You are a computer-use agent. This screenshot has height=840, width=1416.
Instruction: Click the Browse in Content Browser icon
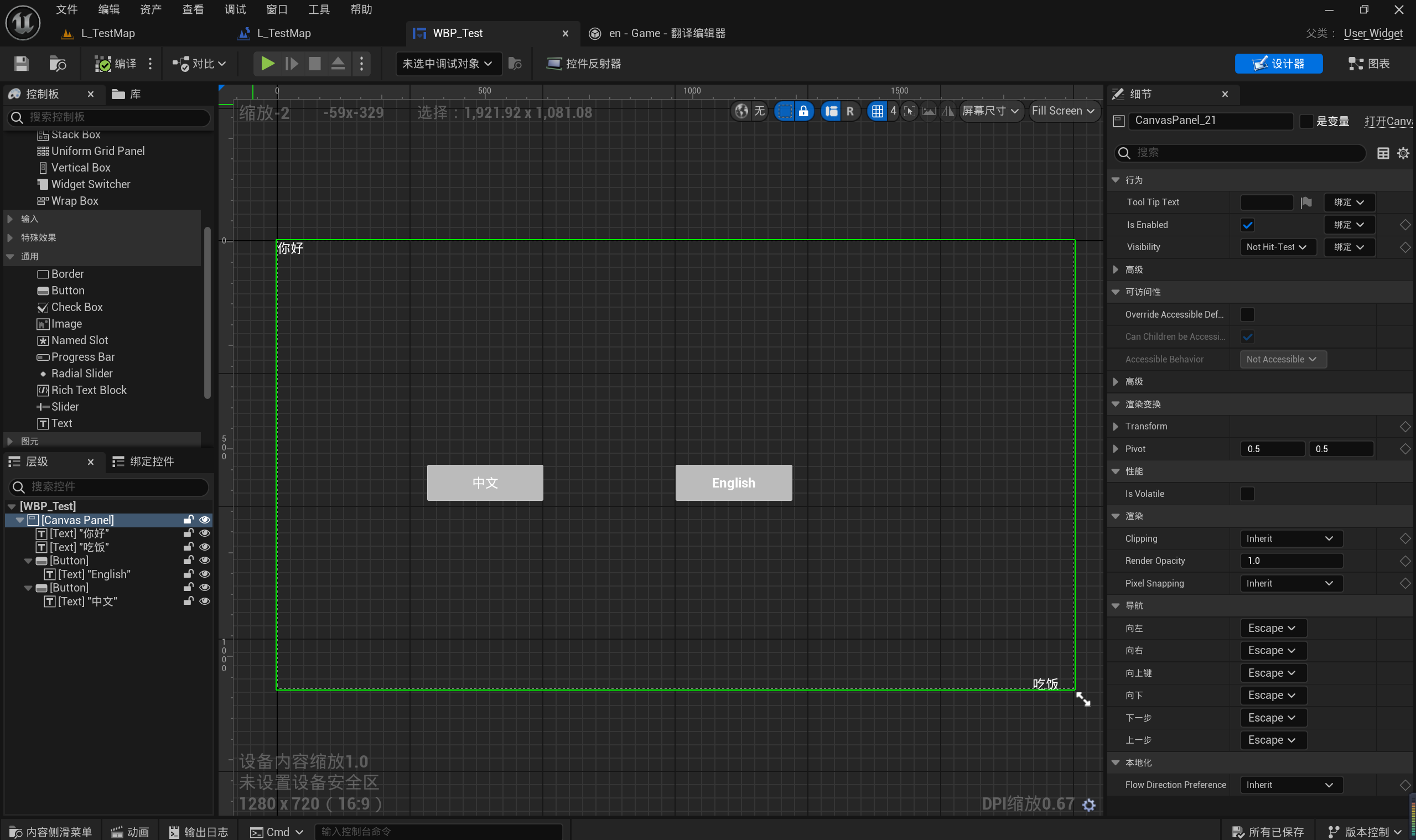[57, 64]
